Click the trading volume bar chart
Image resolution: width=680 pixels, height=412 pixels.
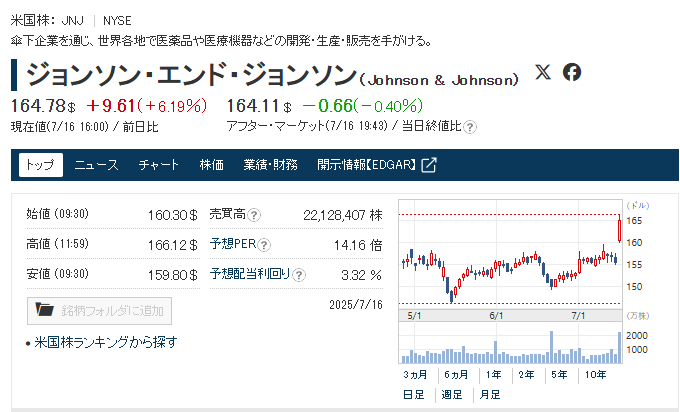click(510, 343)
